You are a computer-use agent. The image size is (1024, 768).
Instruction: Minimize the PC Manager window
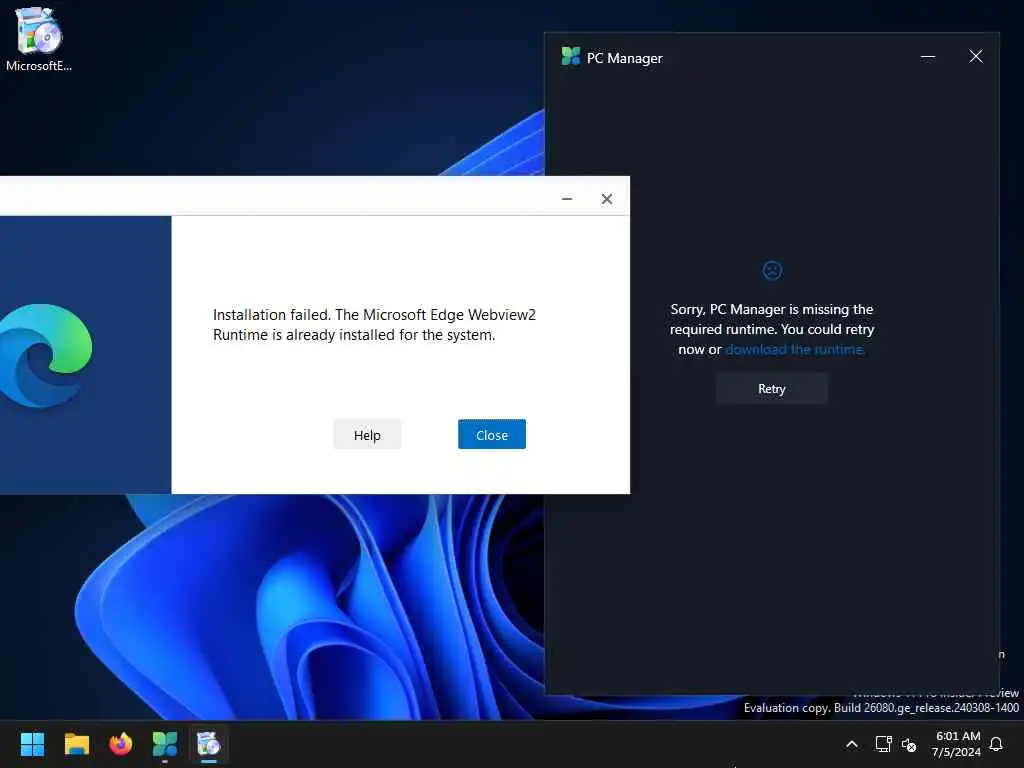927,57
